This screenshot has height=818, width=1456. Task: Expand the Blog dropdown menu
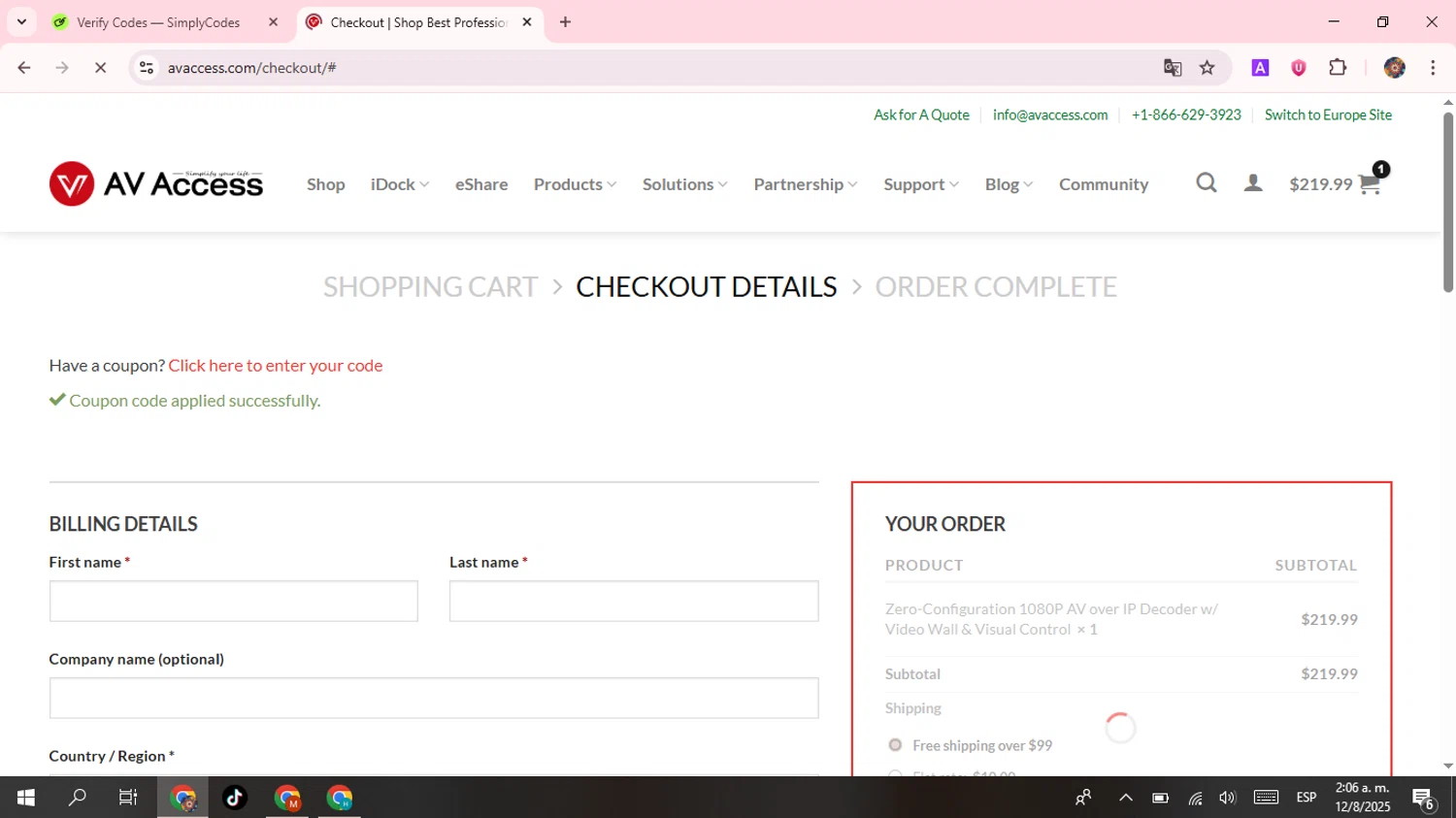point(1009,184)
